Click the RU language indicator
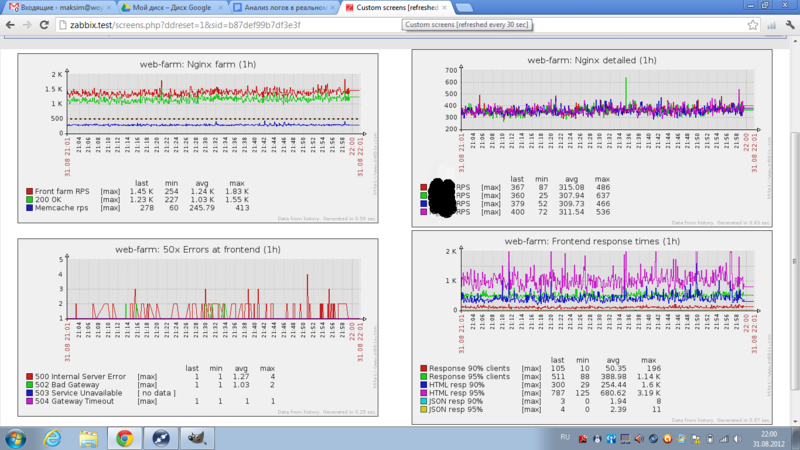The image size is (800, 450). pyautogui.click(x=565, y=437)
